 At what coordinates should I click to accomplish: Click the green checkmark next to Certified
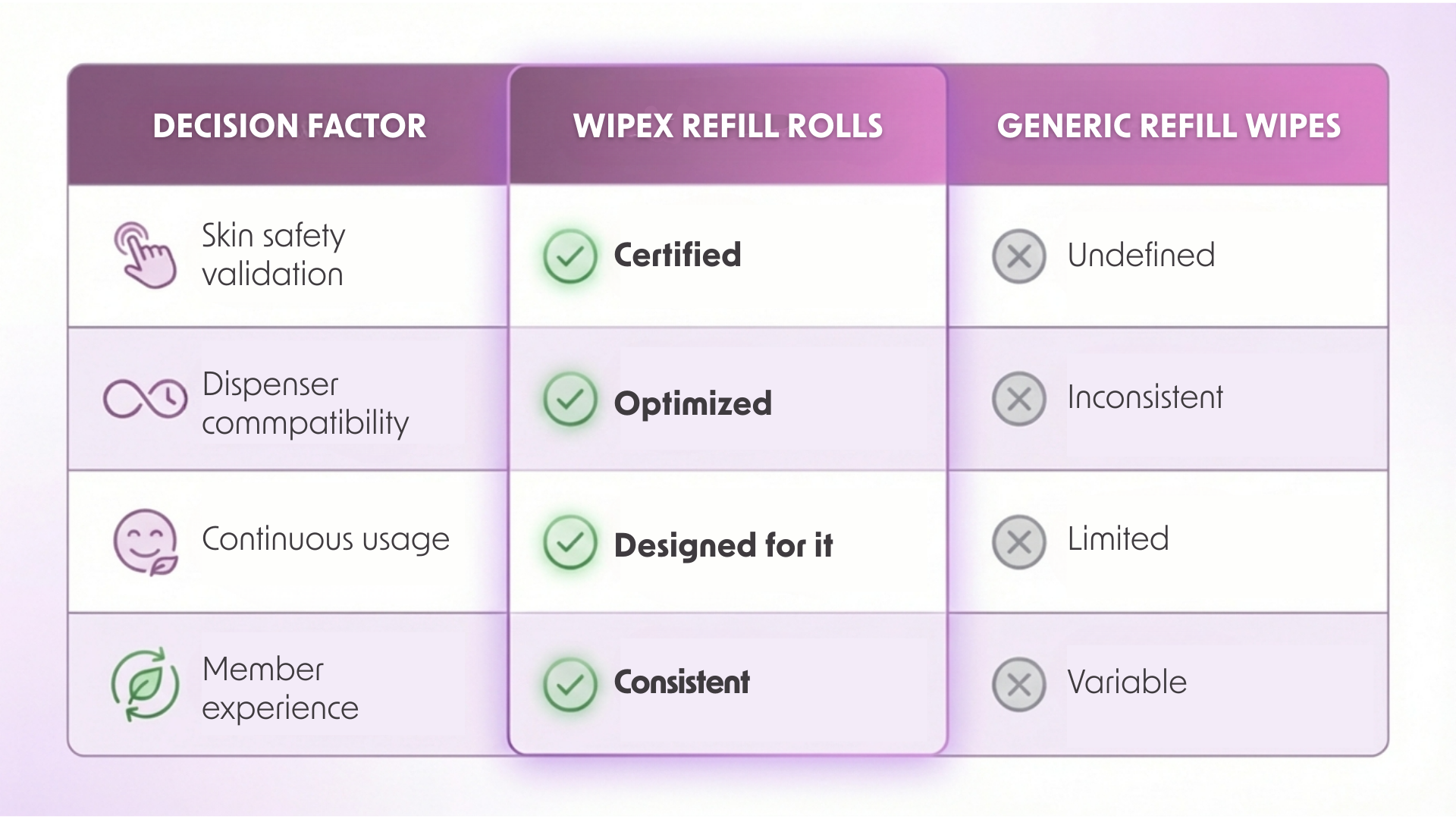570,256
